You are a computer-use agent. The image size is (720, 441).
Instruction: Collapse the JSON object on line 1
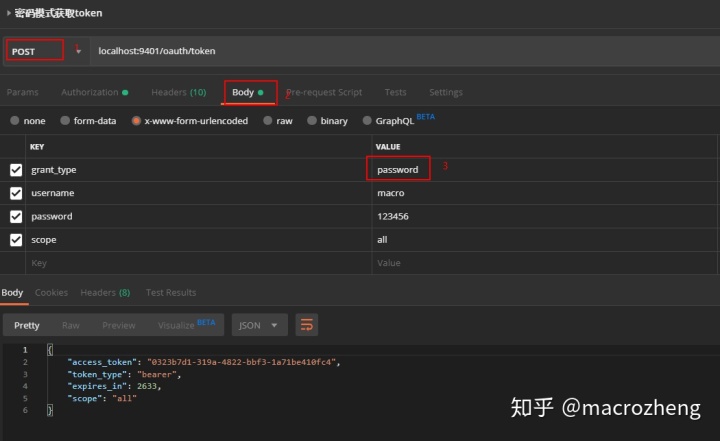(50, 350)
